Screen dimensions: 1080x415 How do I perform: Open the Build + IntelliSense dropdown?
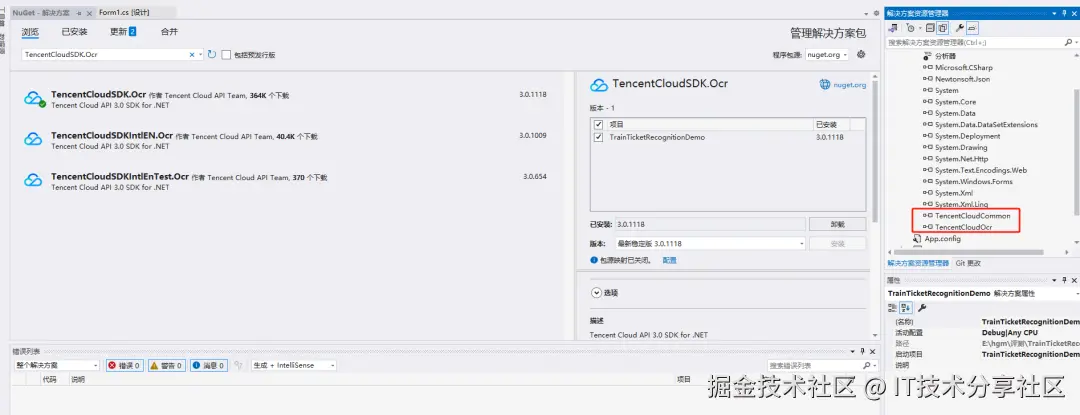(293, 365)
